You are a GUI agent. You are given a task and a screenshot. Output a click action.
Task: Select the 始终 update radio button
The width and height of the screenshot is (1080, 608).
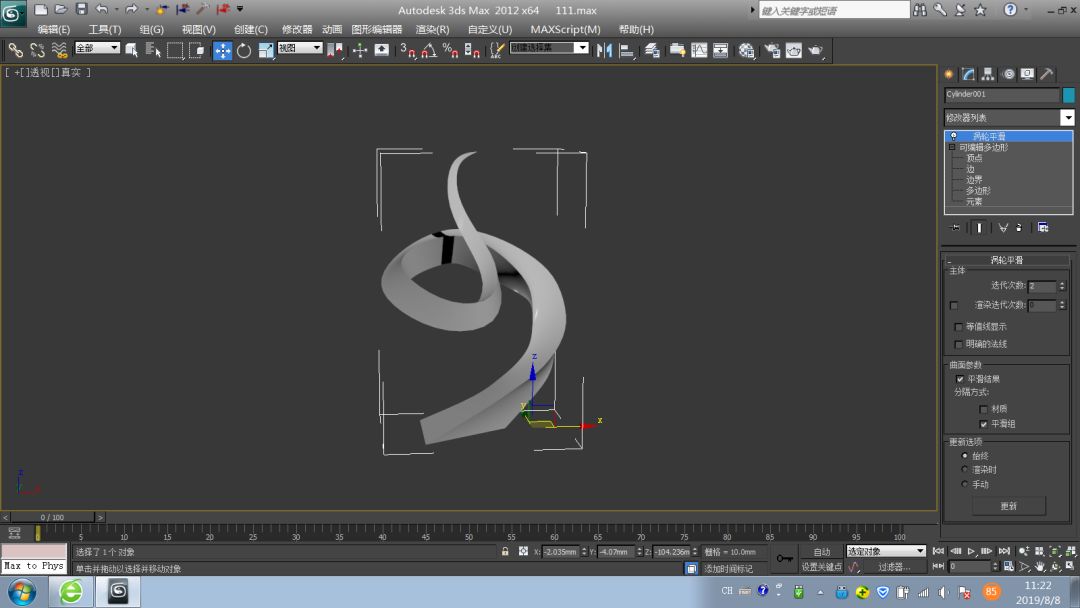coord(964,456)
